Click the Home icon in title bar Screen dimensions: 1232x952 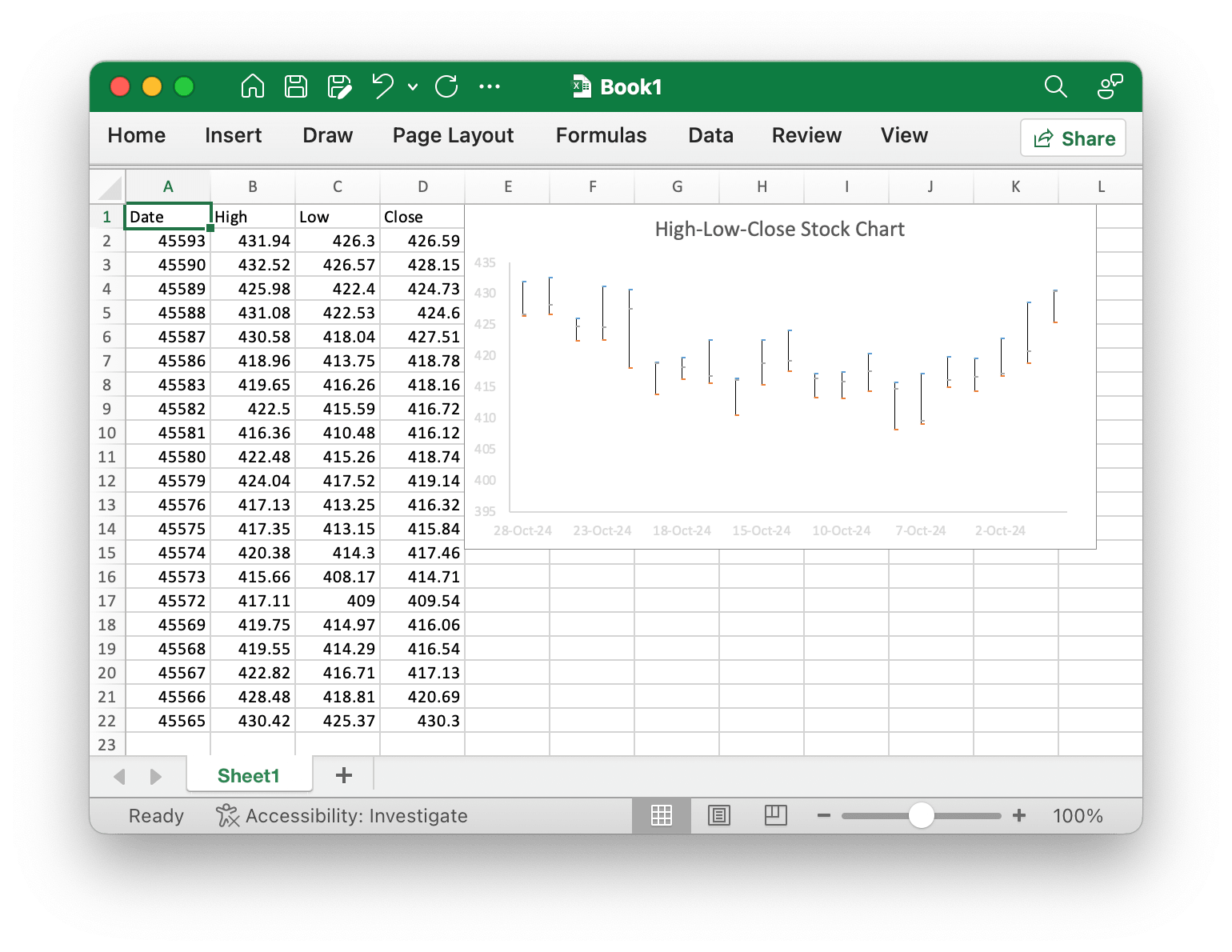coord(253,86)
